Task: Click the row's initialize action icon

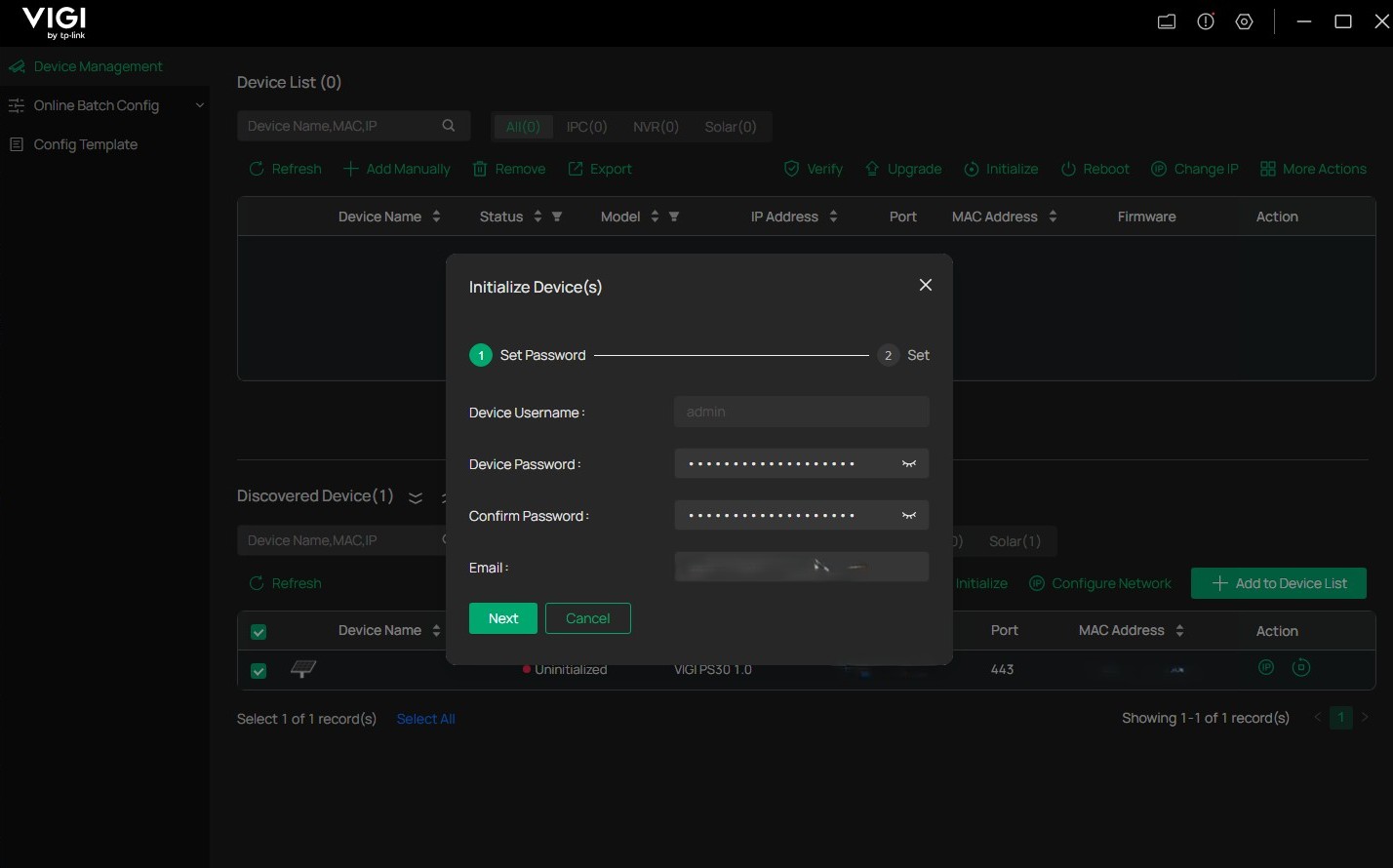Action: coord(1300,668)
